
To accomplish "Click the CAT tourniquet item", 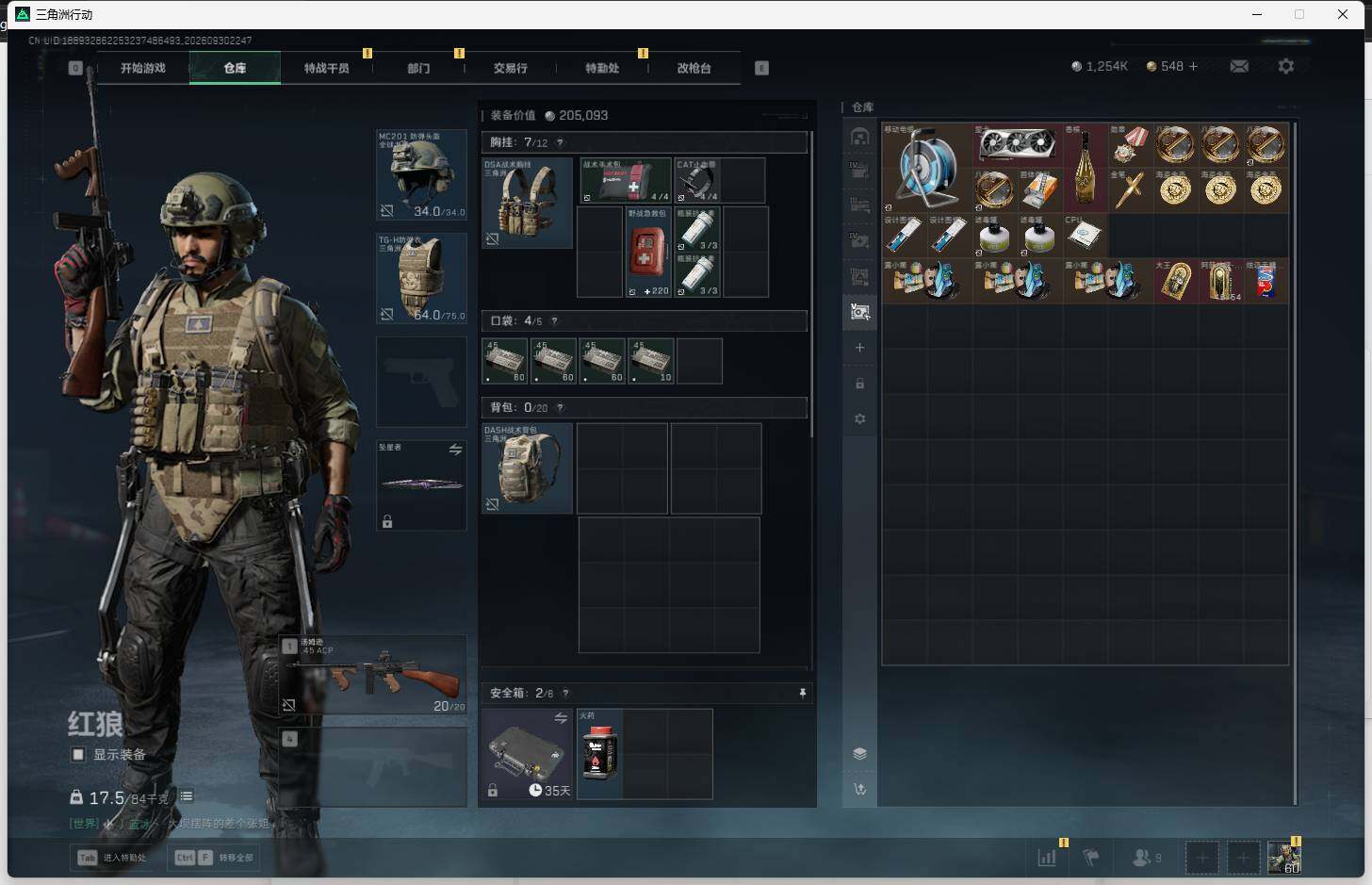I will coord(696,180).
